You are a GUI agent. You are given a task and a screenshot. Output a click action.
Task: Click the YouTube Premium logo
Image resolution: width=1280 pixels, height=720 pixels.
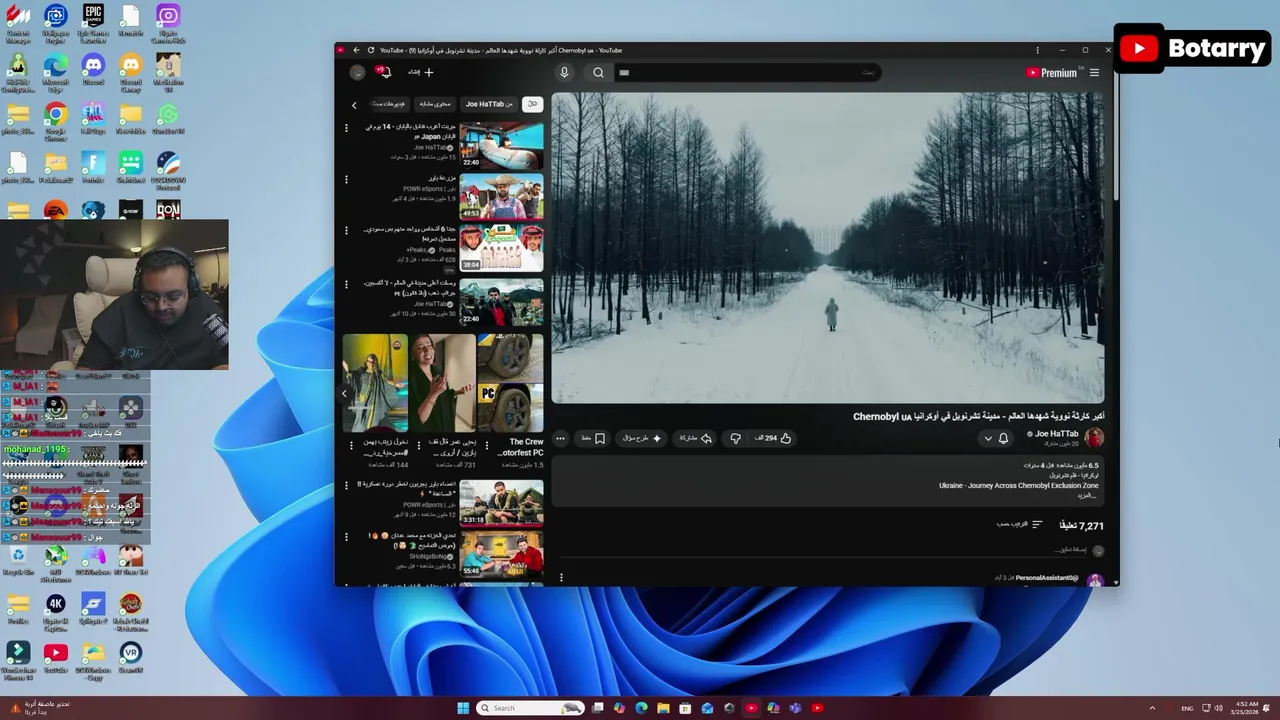point(1051,72)
